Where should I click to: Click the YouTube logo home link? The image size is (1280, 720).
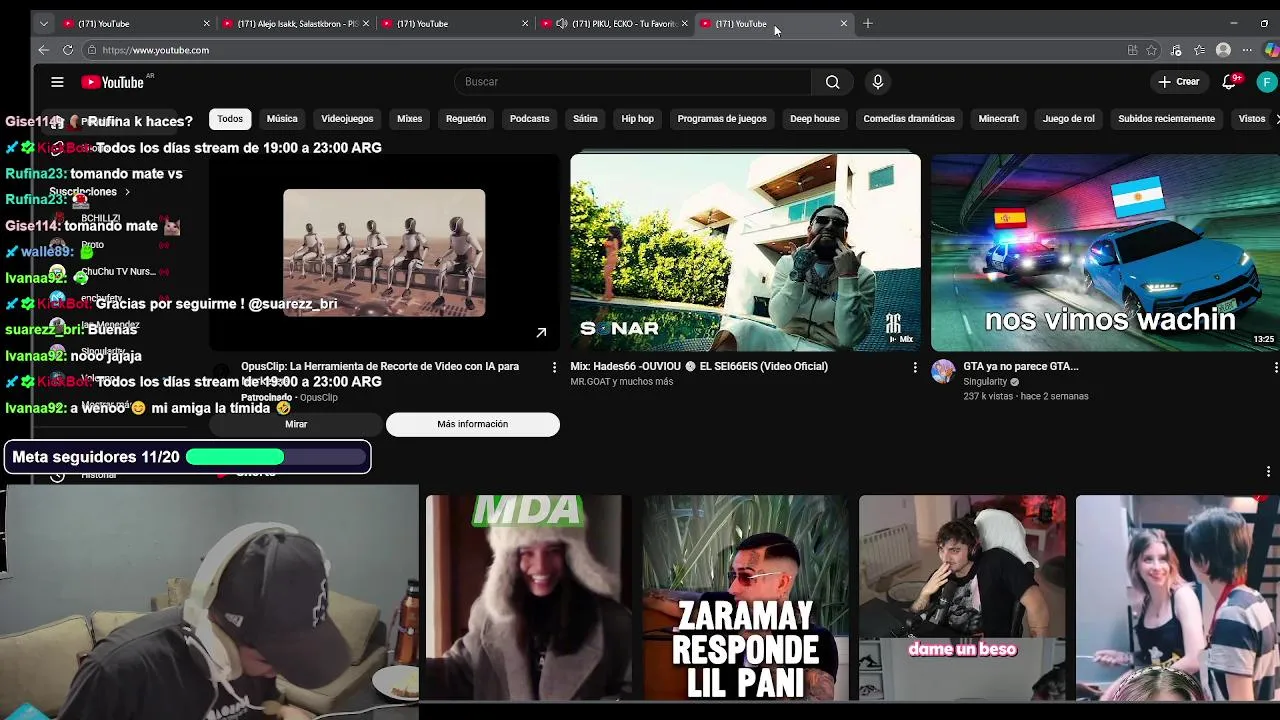click(113, 82)
